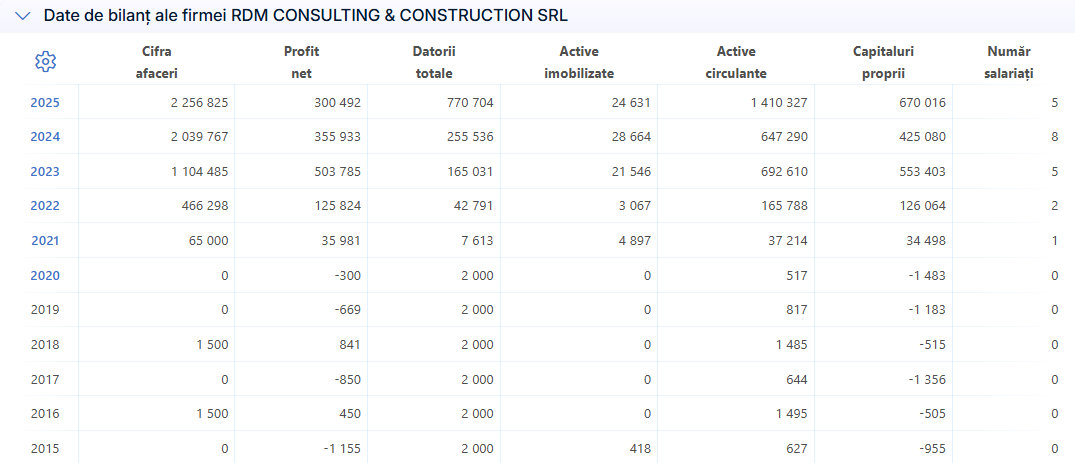The width and height of the screenshot is (1075, 463).
Task: Collapse the balance sheet data section chevron
Action: pos(23,16)
